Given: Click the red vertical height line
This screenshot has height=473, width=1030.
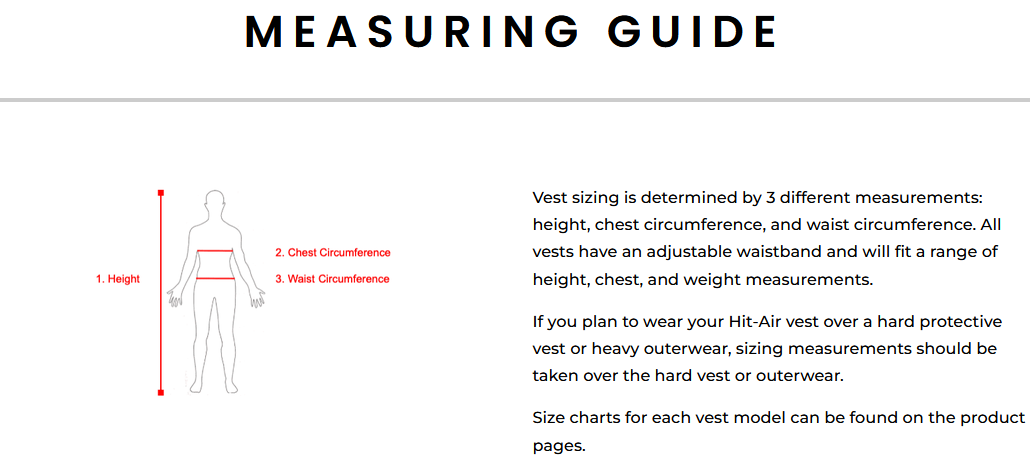Looking at the screenshot, I should (x=160, y=293).
